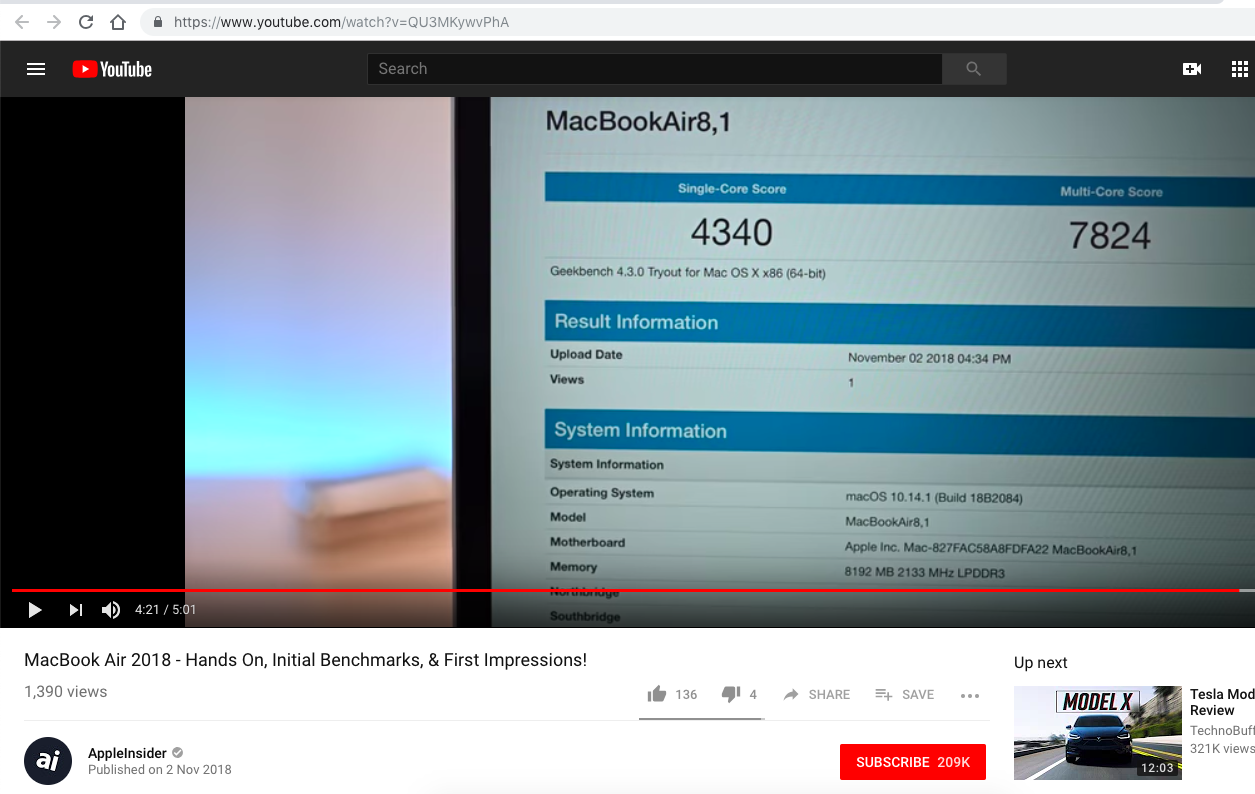Skip to the next video
Image resolution: width=1255 pixels, height=794 pixels.
[x=76, y=610]
